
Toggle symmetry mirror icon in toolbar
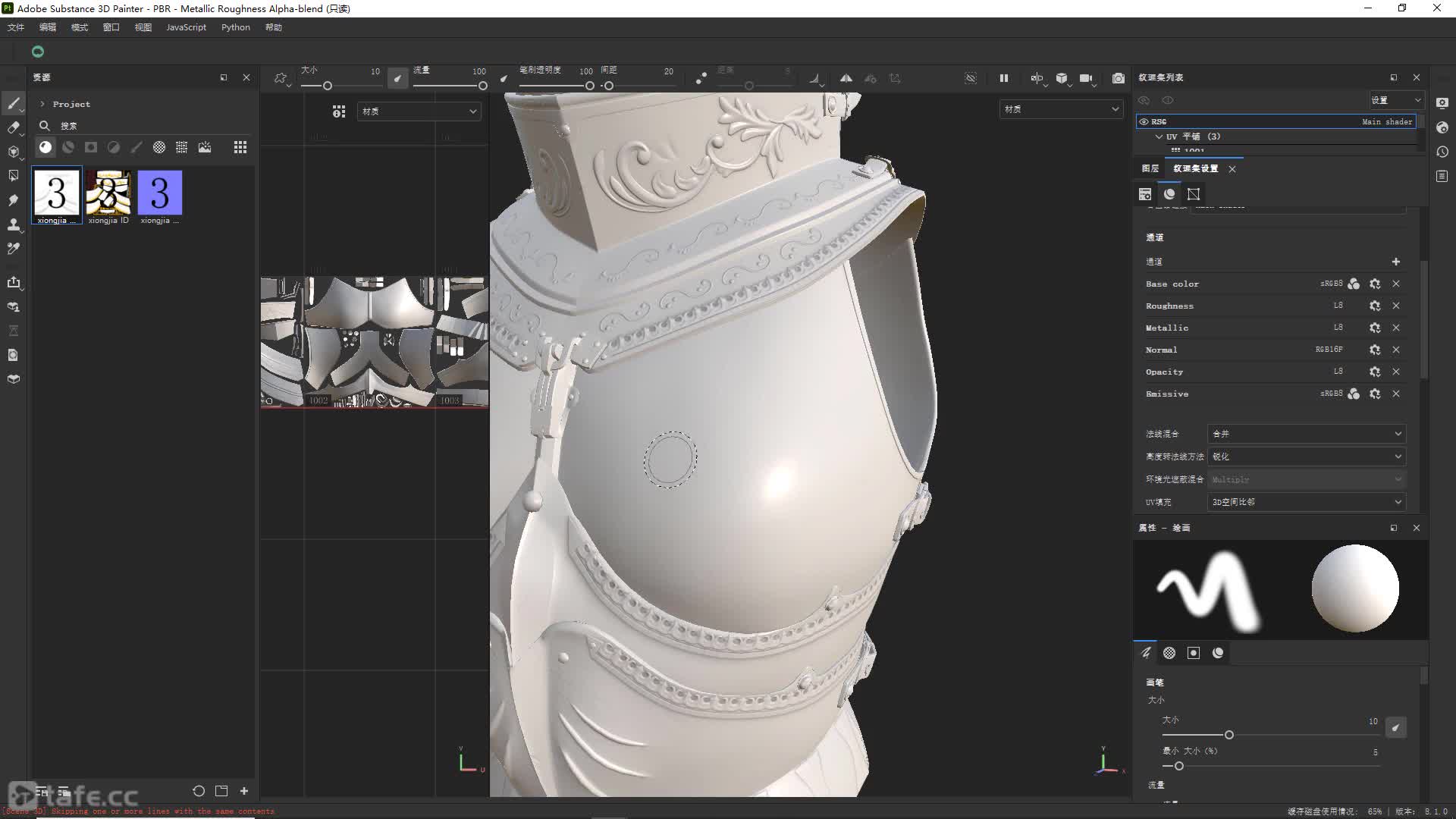(x=846, y=78)
